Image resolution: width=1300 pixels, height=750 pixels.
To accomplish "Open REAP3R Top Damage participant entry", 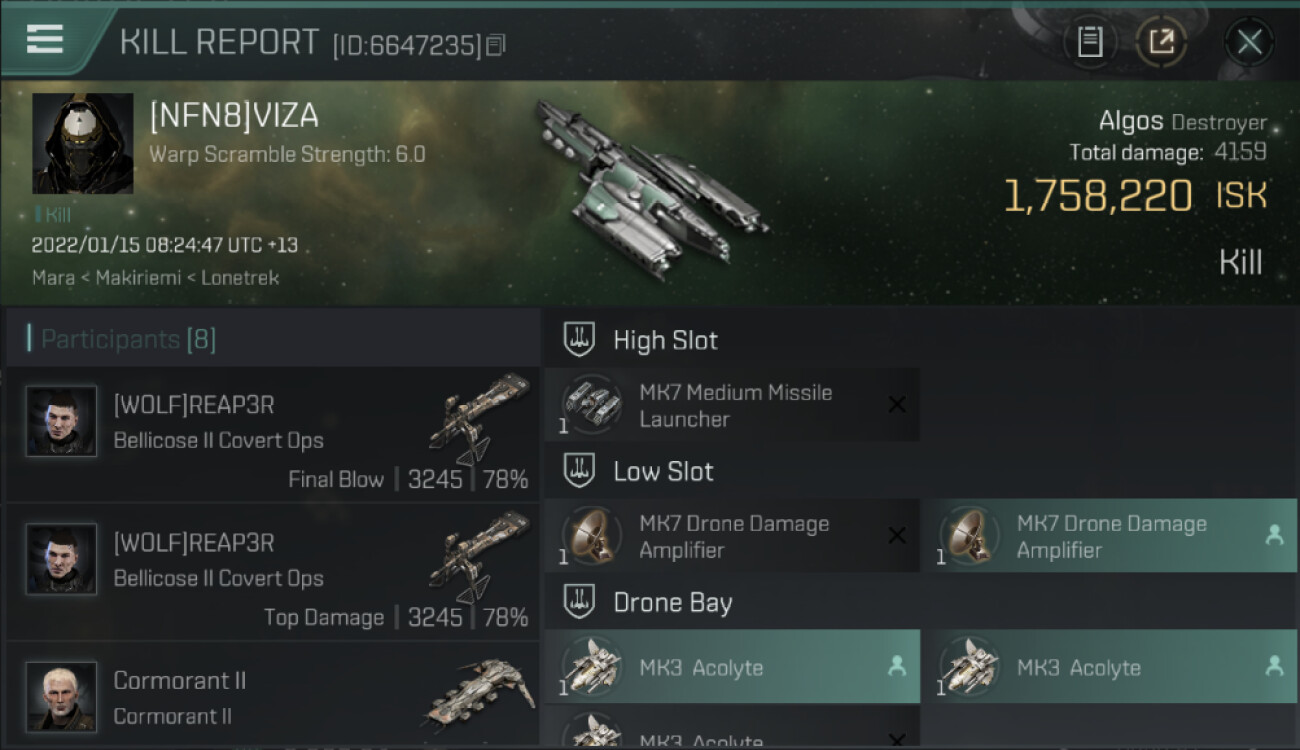I will tap(273, 573).
